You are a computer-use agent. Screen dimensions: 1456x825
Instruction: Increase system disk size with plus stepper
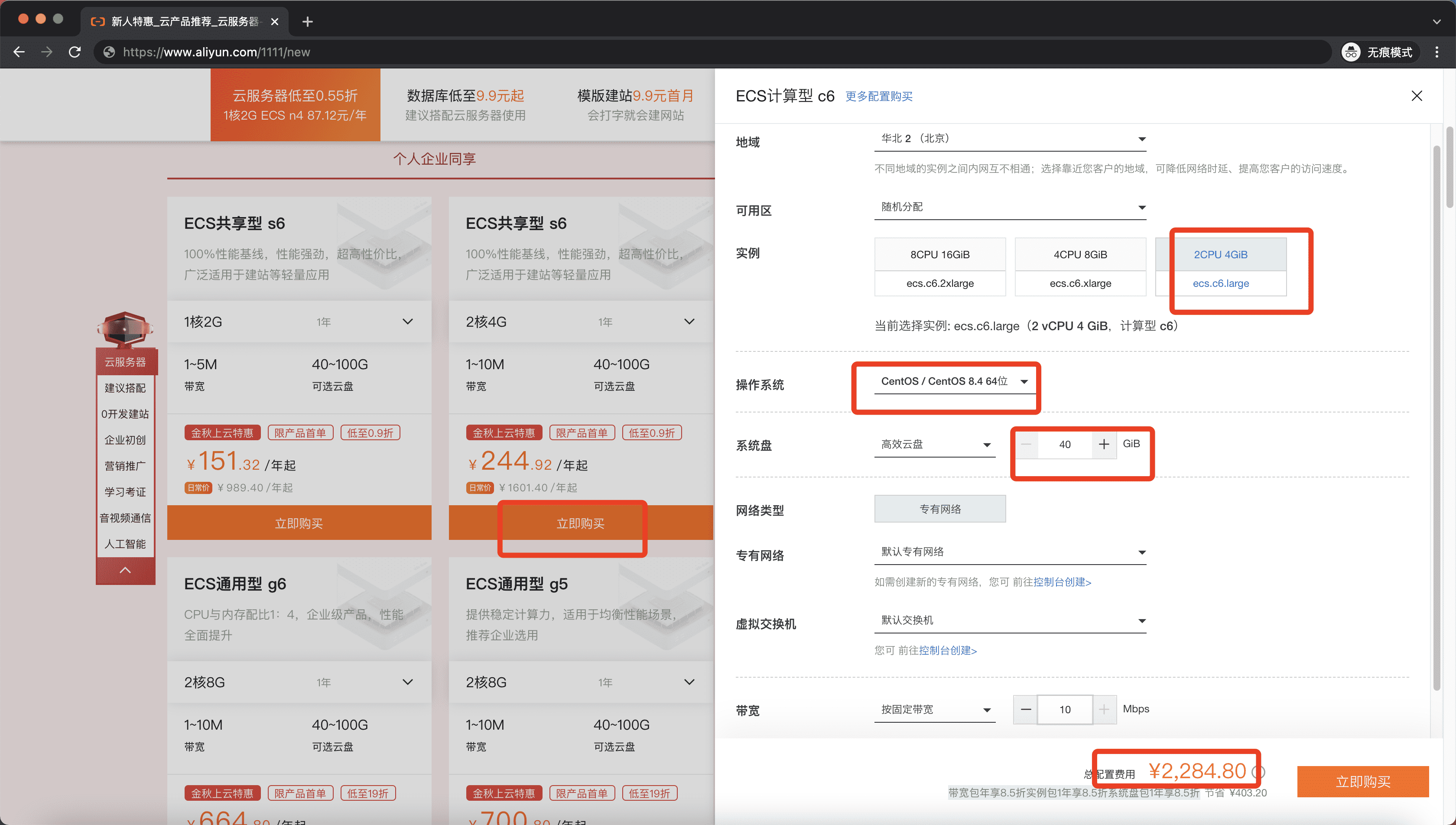(1104, 444)
